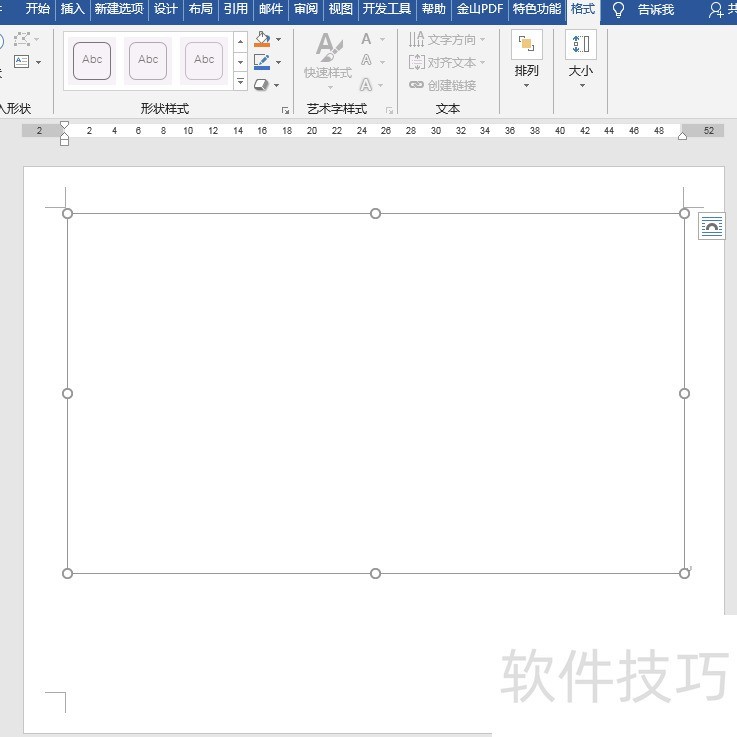Open the 大小 size menu
Viewport: 737px width, 737px height.
pyautogui.click(x=581, y=59)
